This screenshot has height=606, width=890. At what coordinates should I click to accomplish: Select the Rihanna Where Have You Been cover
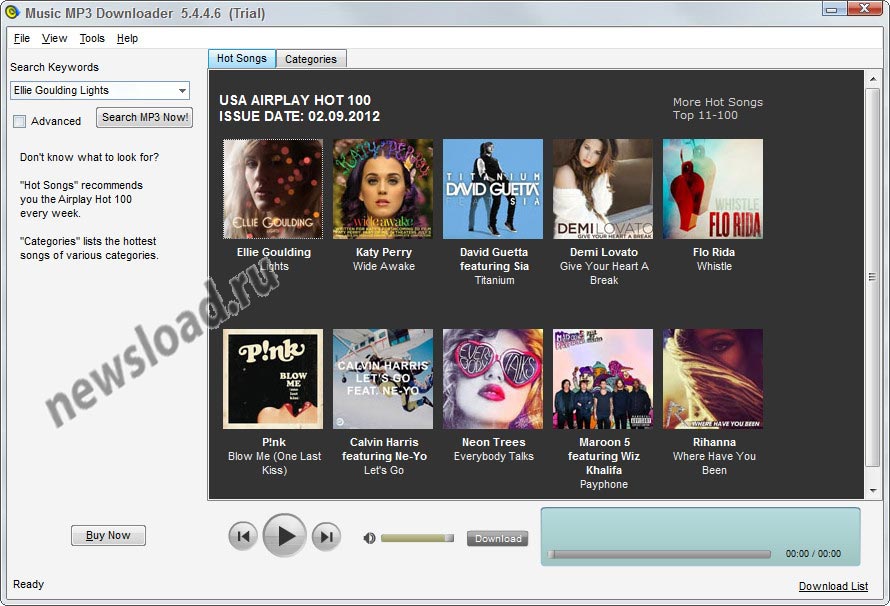click(x=713, y=379)
